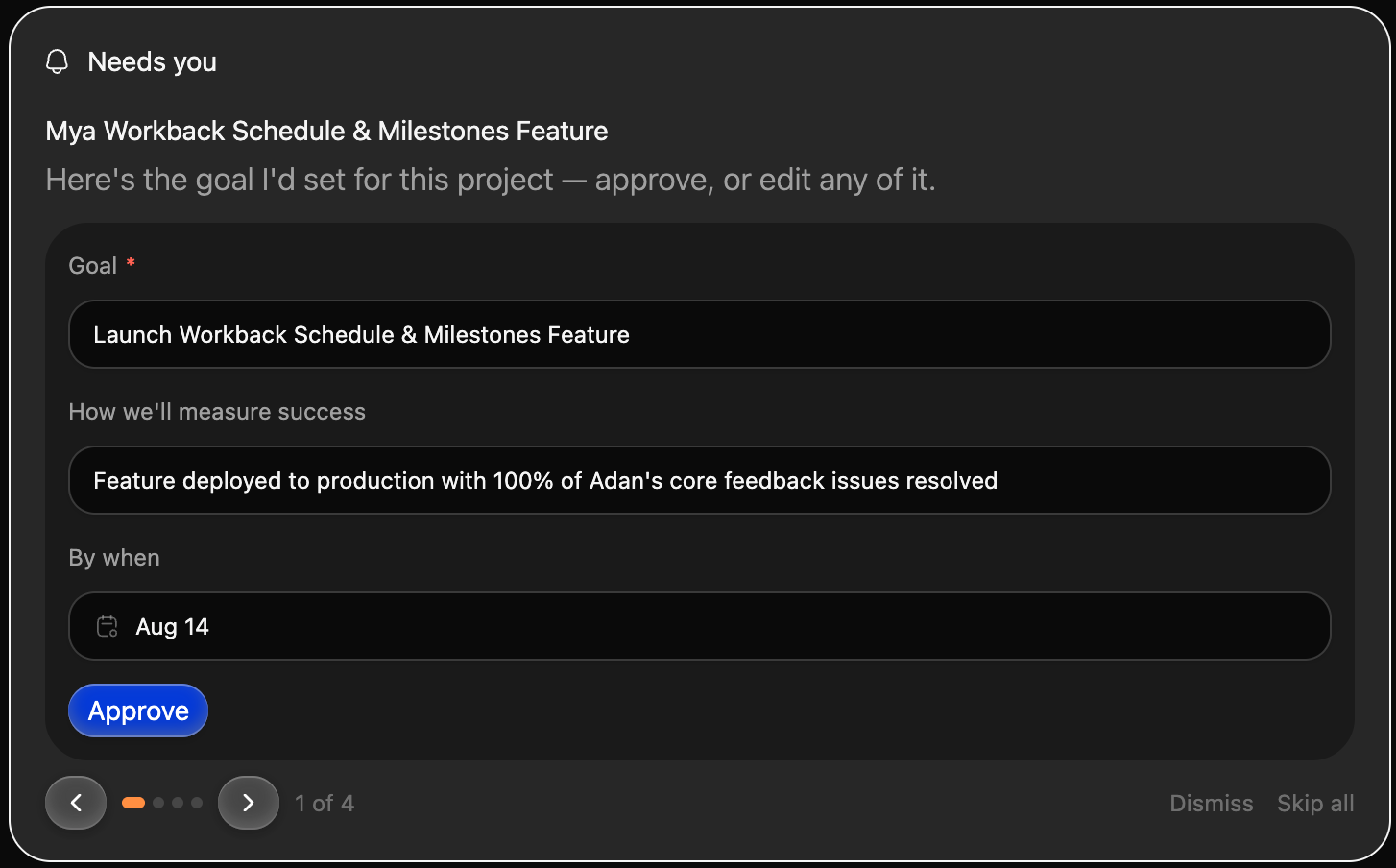Screen dimensions: 1396x868
Task: Go to the previous card with left chevron
Action: tap(76, 803)
